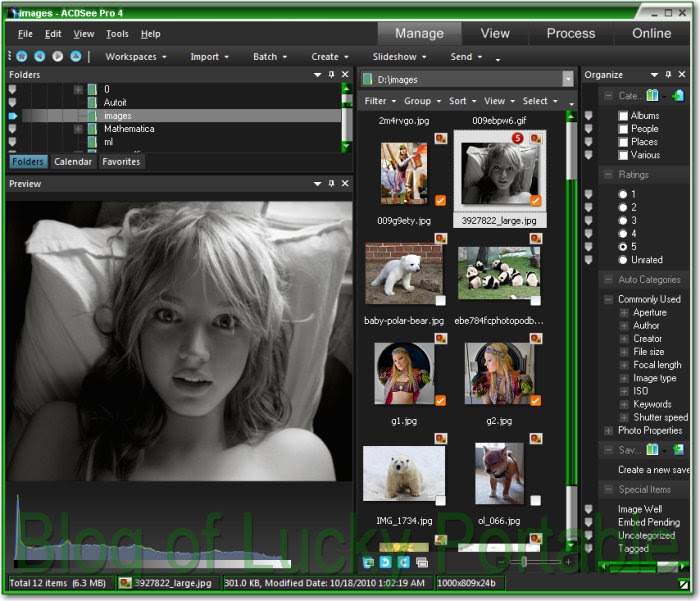This screenshot has width=700, height=601.
Task: Click the Up one folder icon
Action: 75,57
